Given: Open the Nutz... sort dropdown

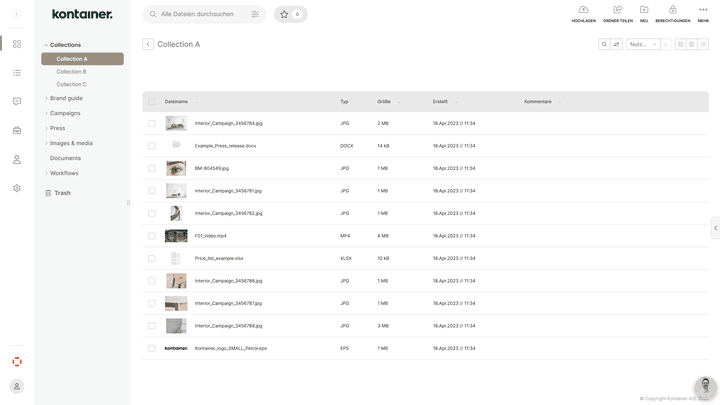Looking at the screenshot, I should pos(642,44).
